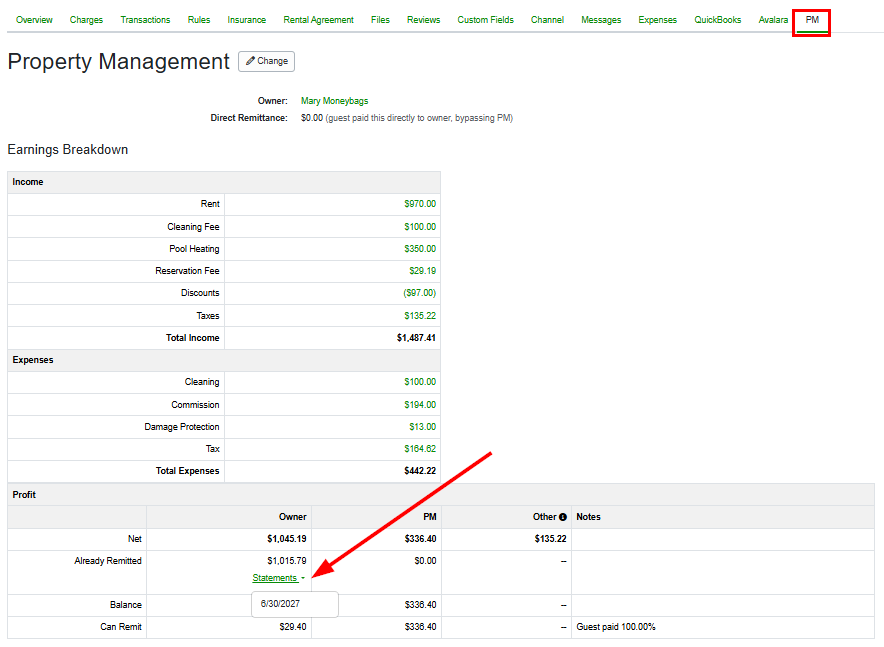Select the Avalara tab
Image resolution: width=884 pixels, height=647 pixels.
tap(773, 20)
